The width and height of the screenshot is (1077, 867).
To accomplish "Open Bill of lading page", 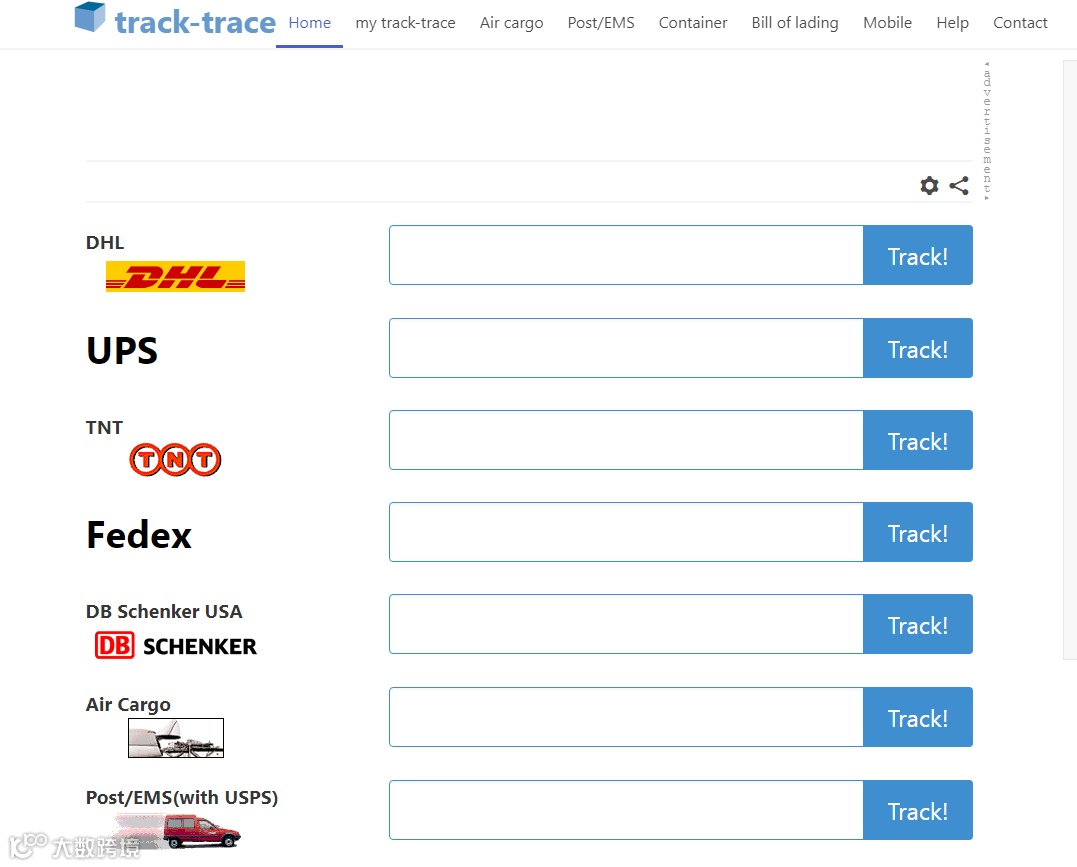I will click(795, 23).
